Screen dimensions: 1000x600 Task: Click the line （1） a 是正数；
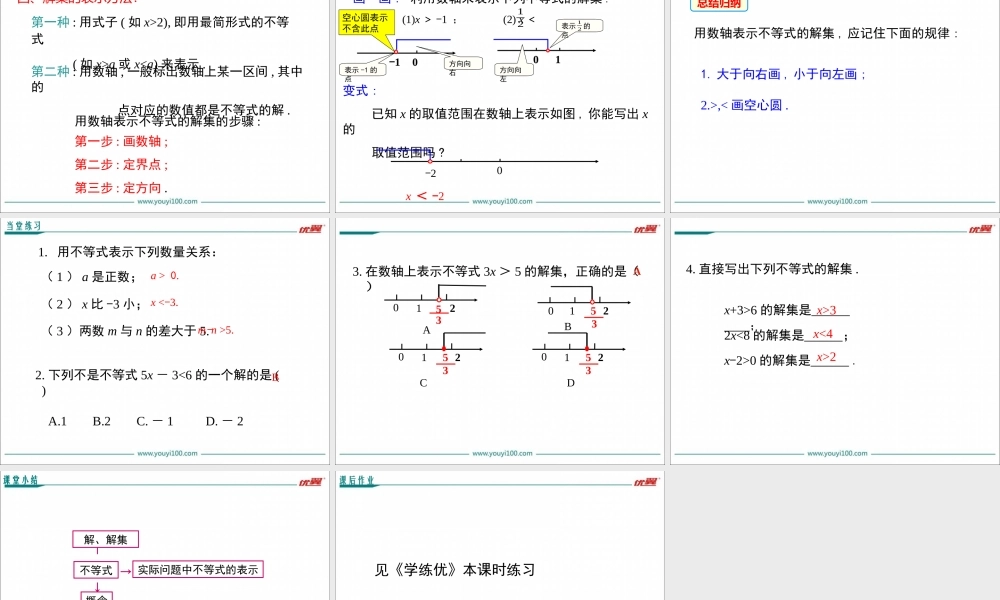pos(91,276)
